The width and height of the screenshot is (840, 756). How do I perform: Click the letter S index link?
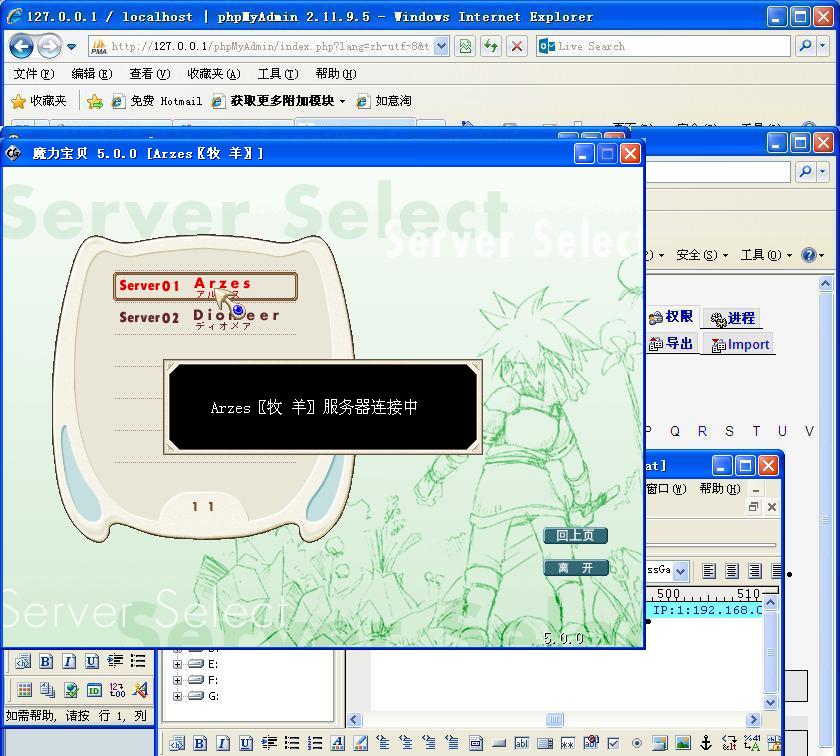coord(729,431)
